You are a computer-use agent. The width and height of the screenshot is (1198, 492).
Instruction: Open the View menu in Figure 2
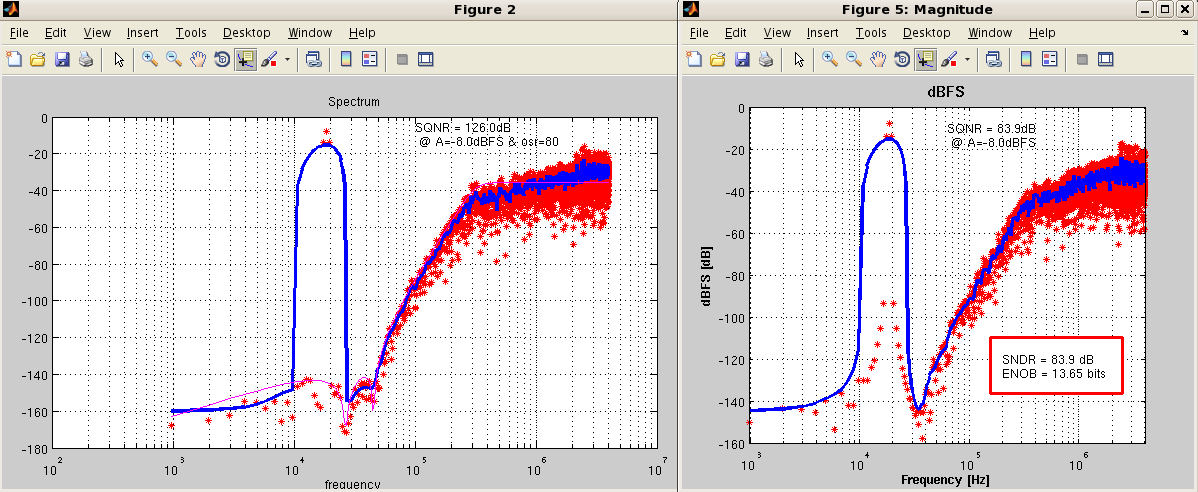(97, 33)
